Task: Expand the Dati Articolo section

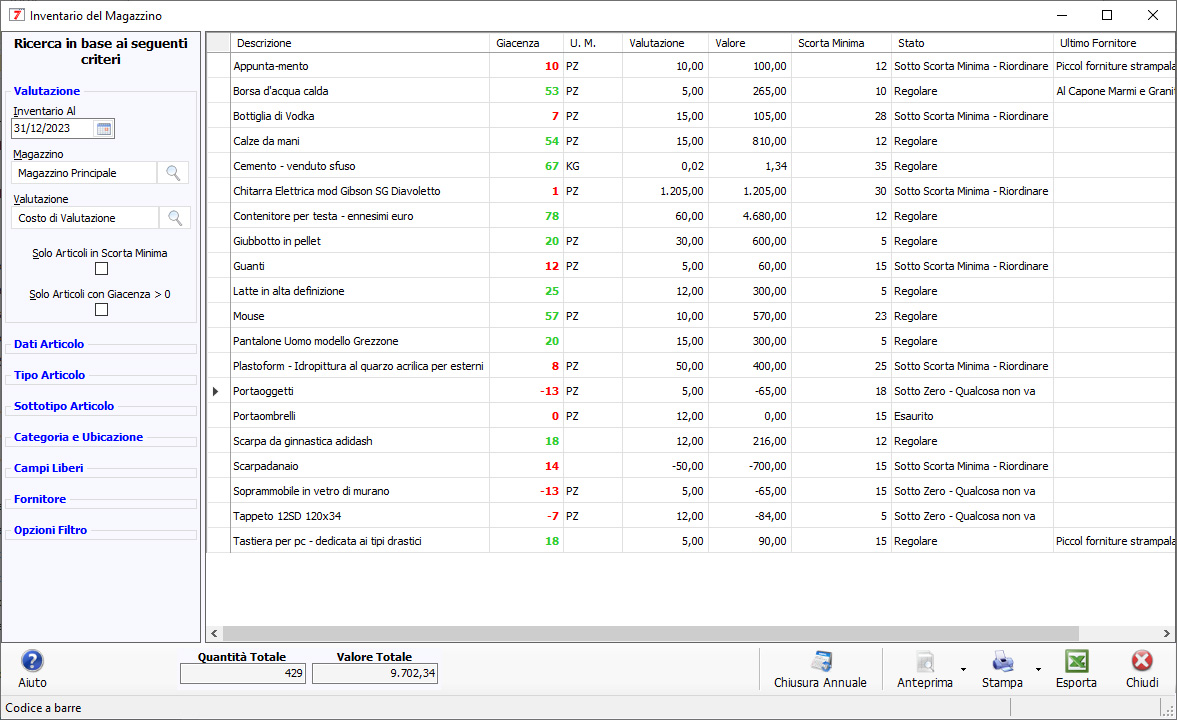Action: (x=49, y=344)
